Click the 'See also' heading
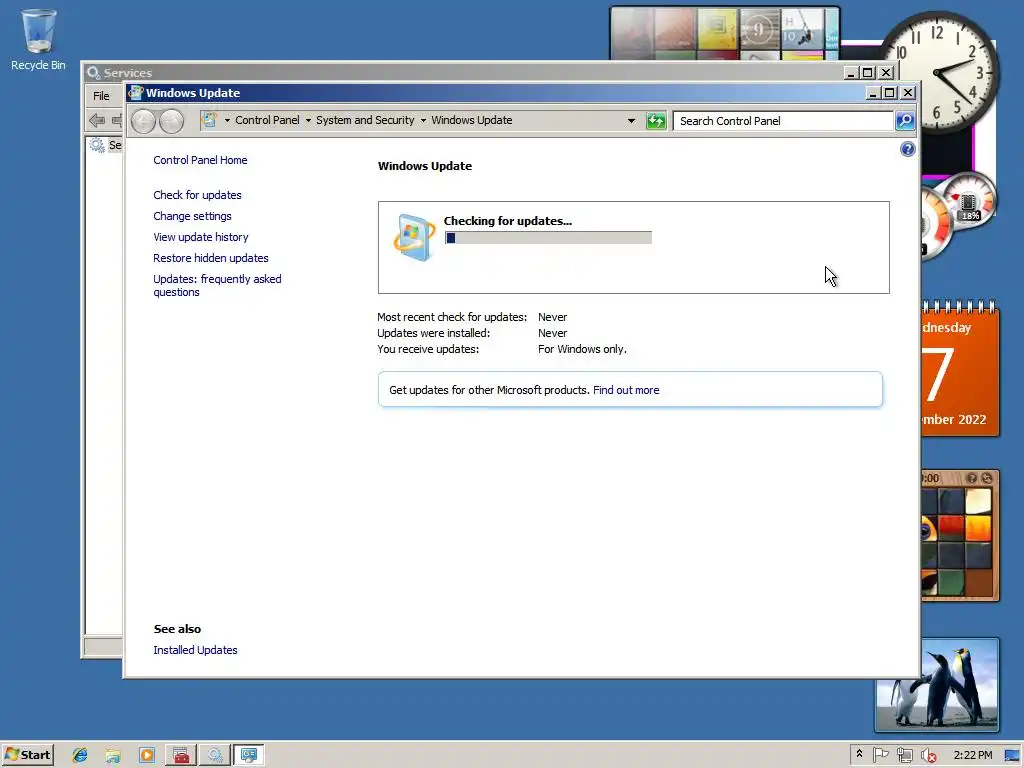 pyautogui.click(x=177, y=629)
